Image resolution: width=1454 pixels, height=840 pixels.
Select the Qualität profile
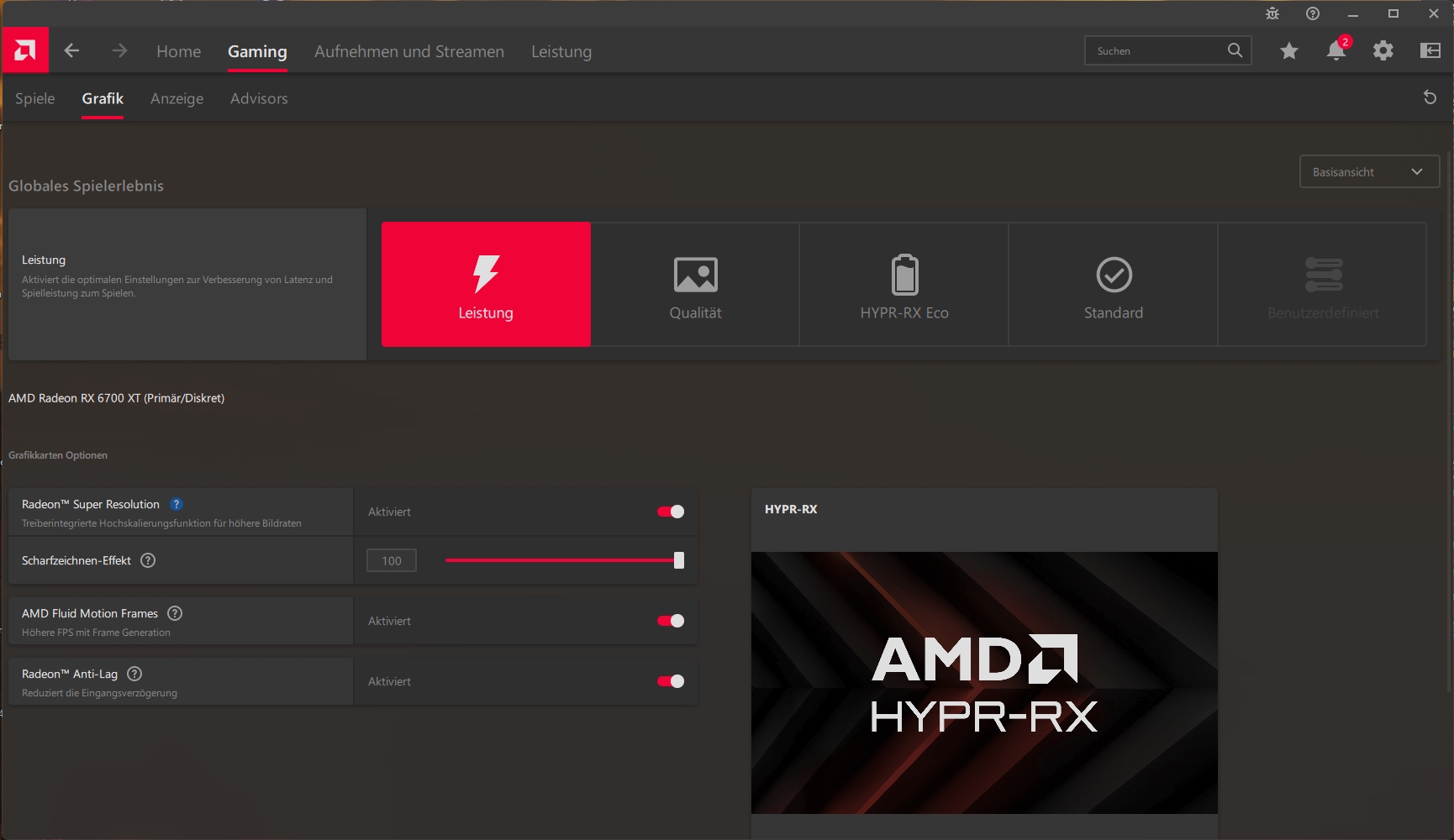695,285
